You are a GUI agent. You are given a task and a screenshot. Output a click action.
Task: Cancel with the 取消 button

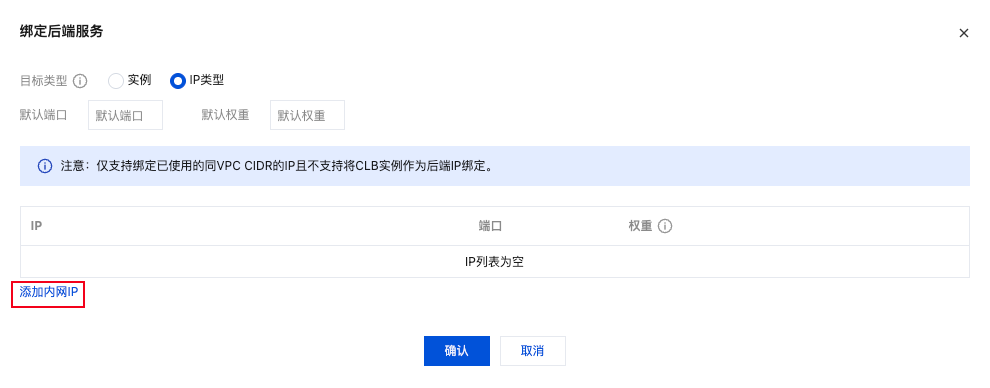(x=532, y=351)
